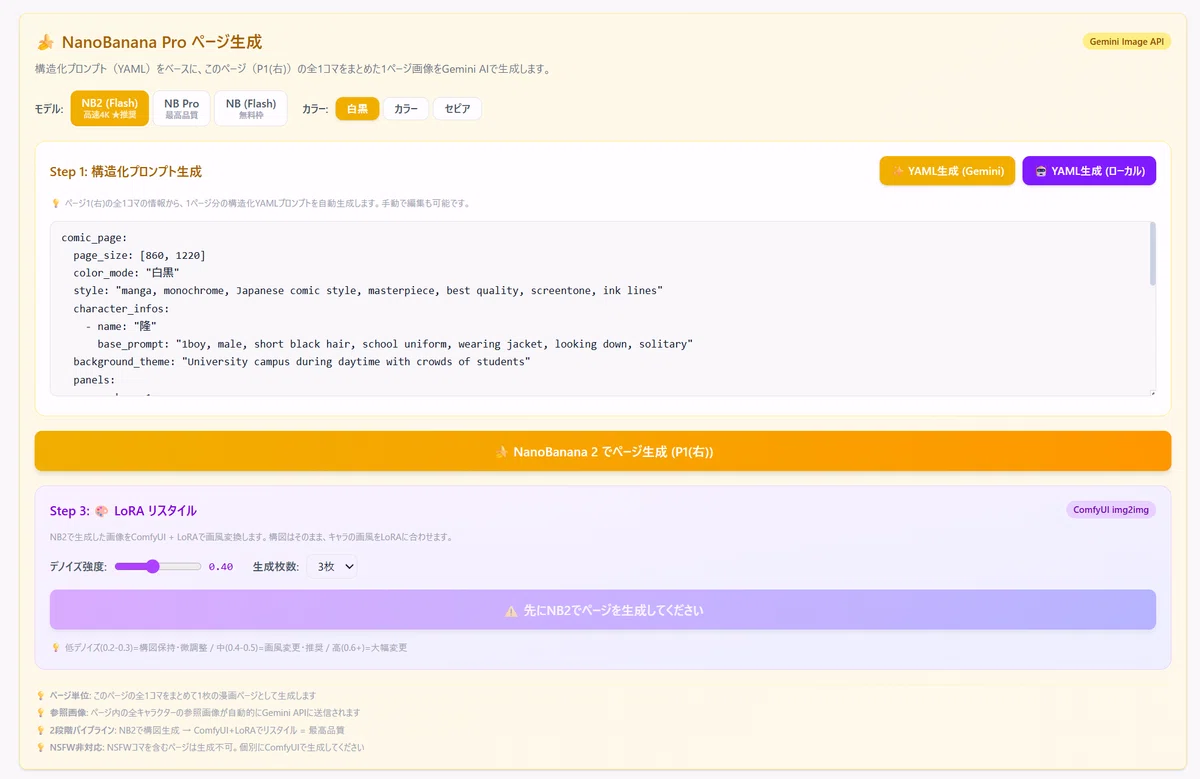The image size is (1200, 779).
Task: Select the NB (Flash) 無料枠 model
Action: (251, 108)
